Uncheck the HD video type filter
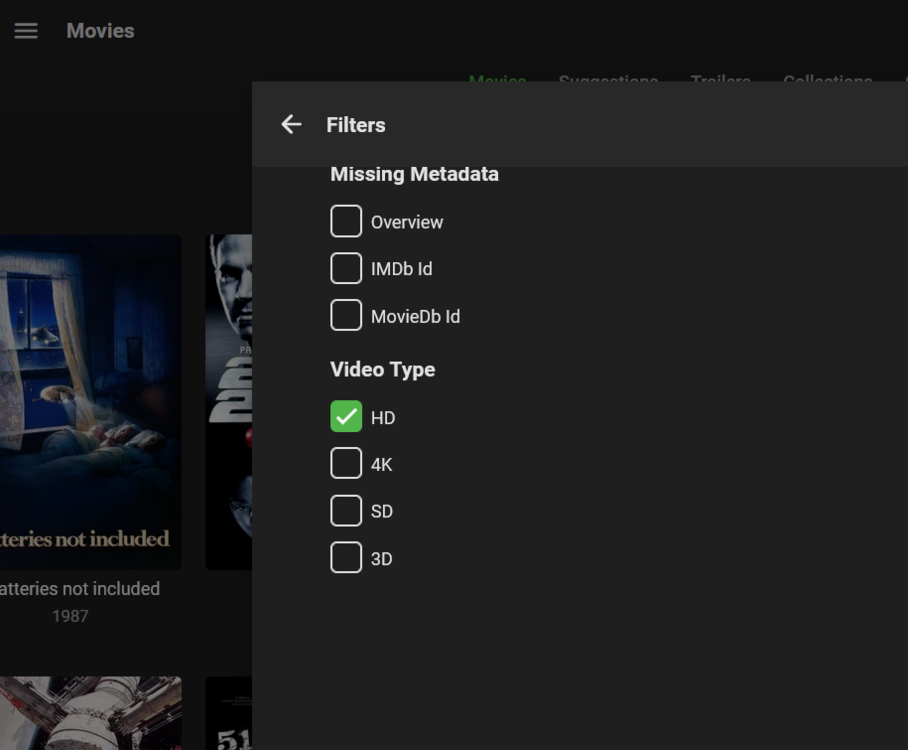908x750 pixels. point(346,417)
